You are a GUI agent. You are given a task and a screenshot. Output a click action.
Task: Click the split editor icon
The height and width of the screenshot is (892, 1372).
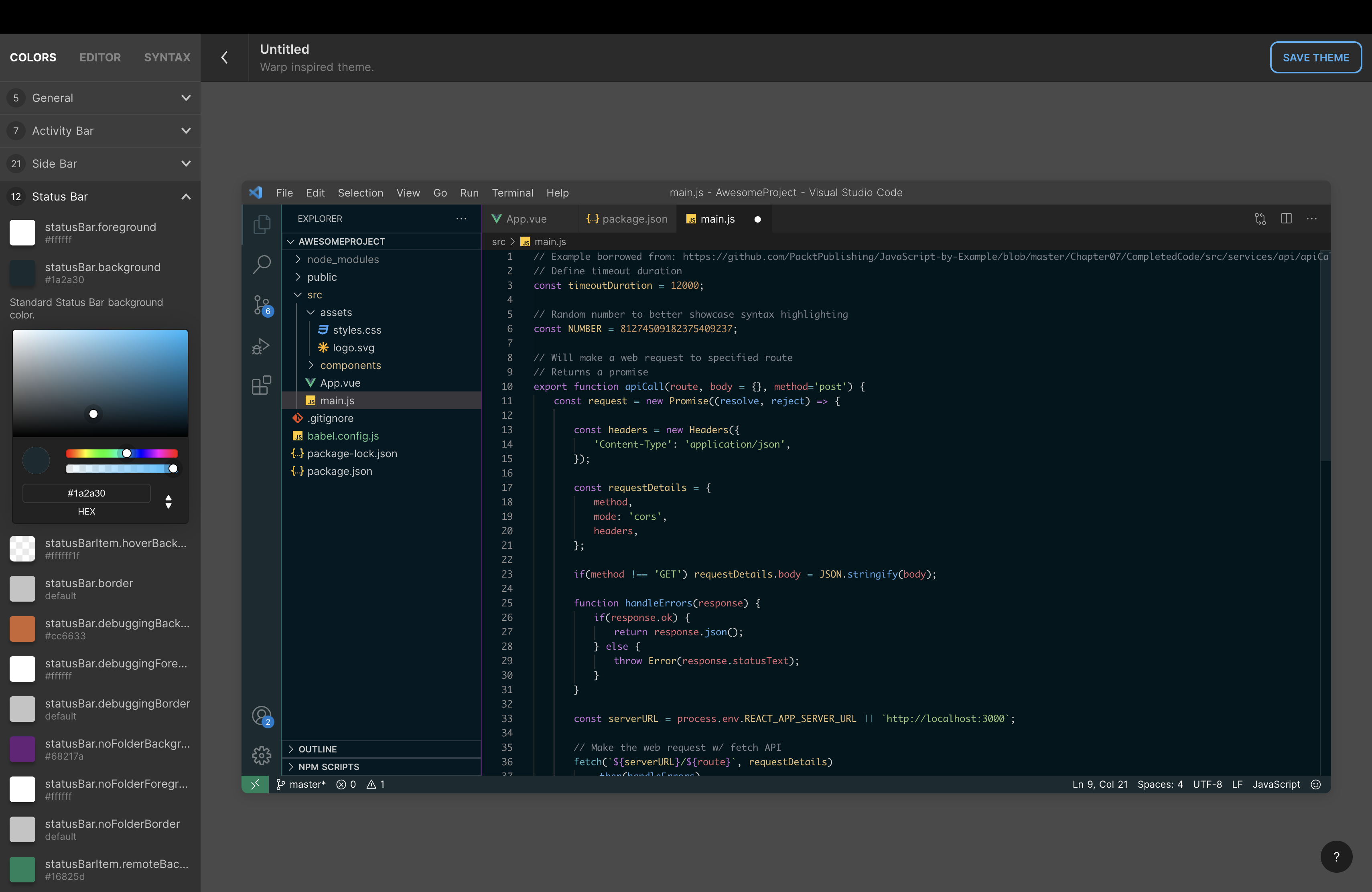coord(1286,219)
